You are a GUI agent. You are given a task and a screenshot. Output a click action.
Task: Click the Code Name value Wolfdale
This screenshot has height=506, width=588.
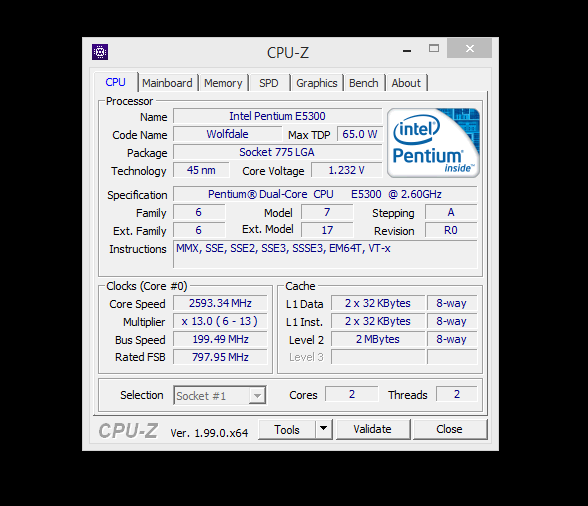tap(228, 134)
